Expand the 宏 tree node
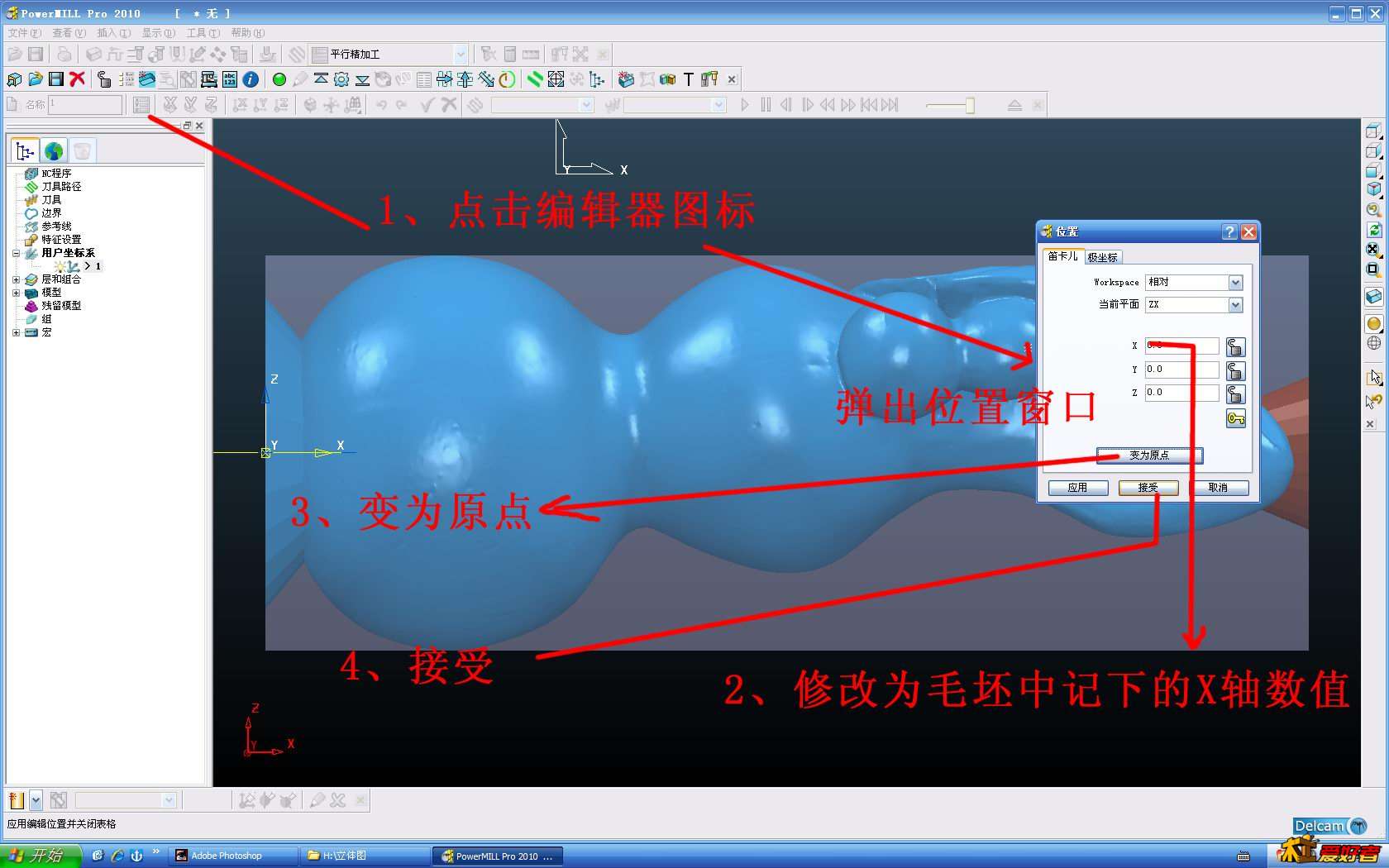 16,332
